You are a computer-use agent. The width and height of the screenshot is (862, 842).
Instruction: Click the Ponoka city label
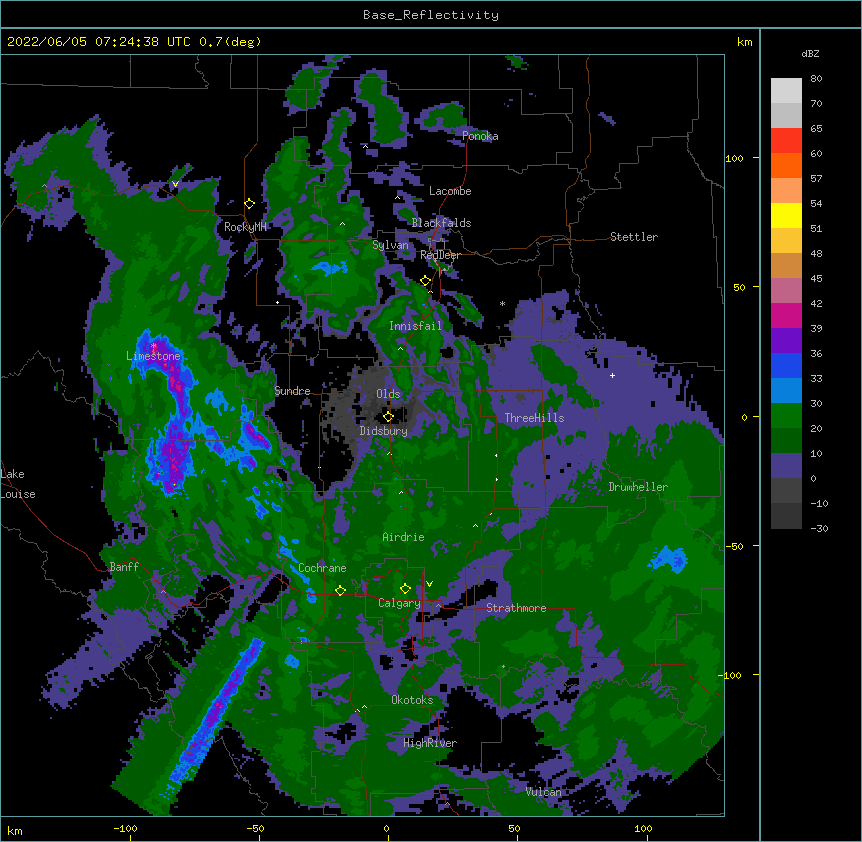point(480,136)
